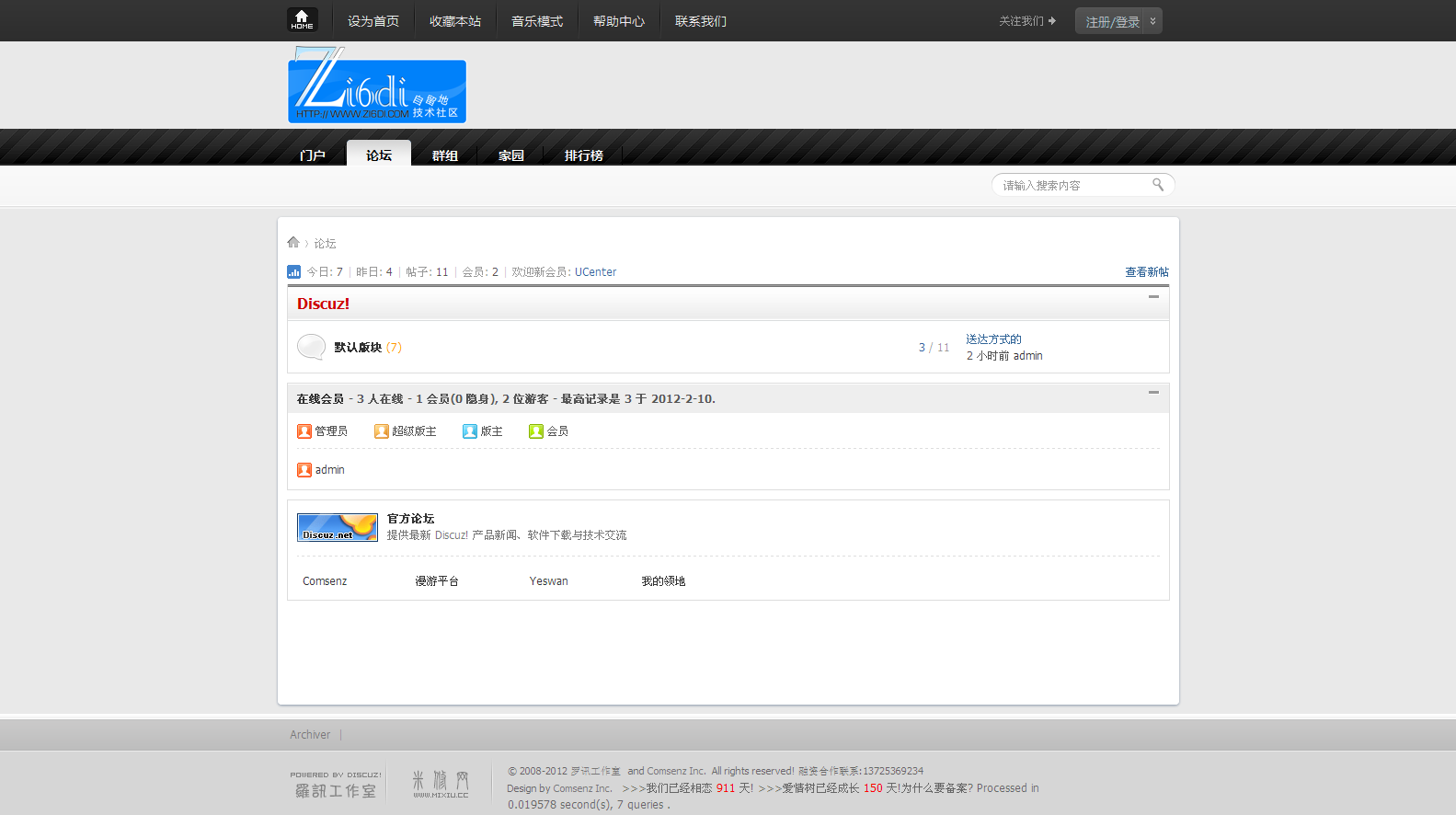Open the 注册/登录 dropdown arrow
Viewport: 1456px width, 815px height.
click(1152, 21)
